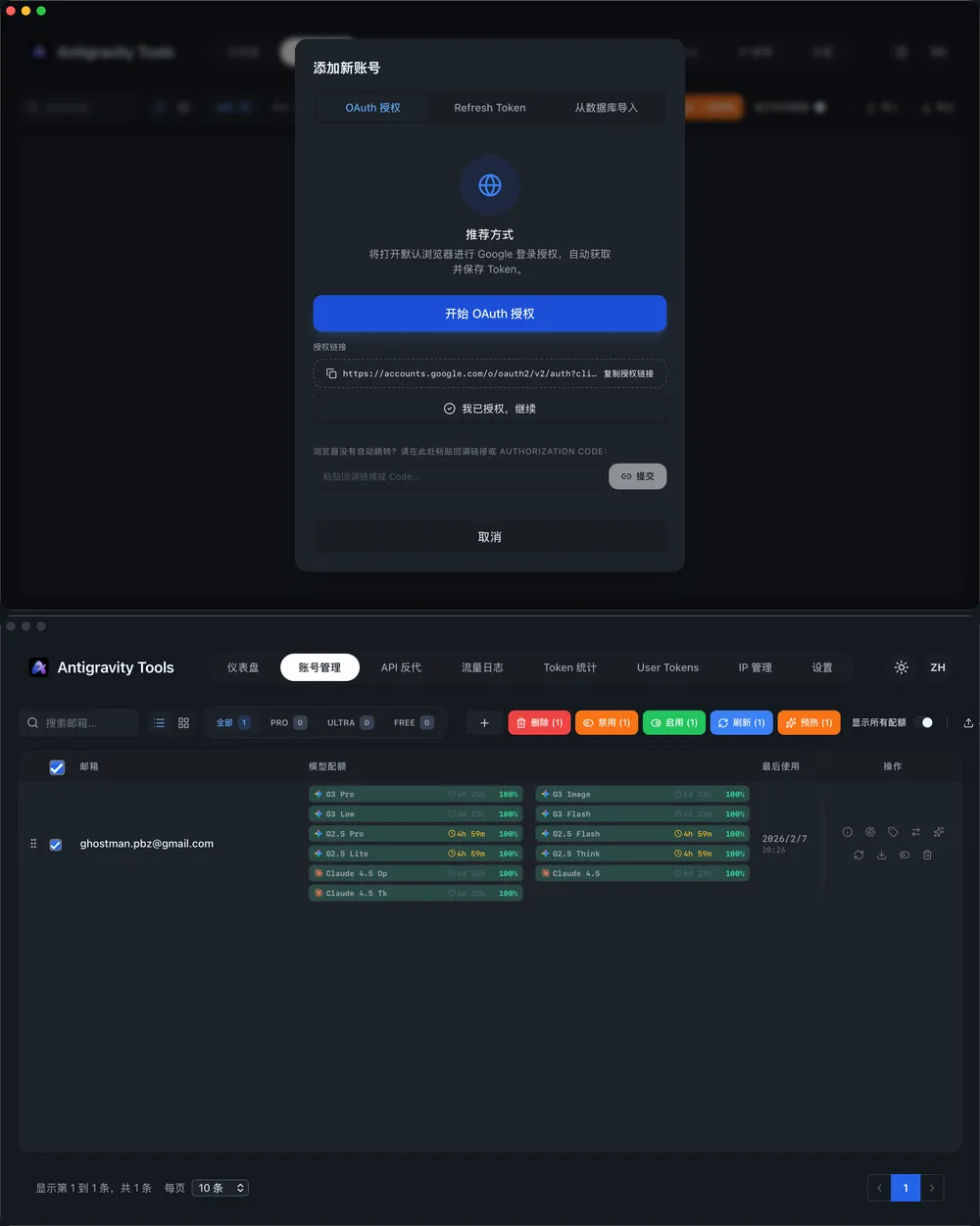Click the orange 预热 (1) button
The width and height of the screenshot is (980, 1226).
click(x=809, y=722)
